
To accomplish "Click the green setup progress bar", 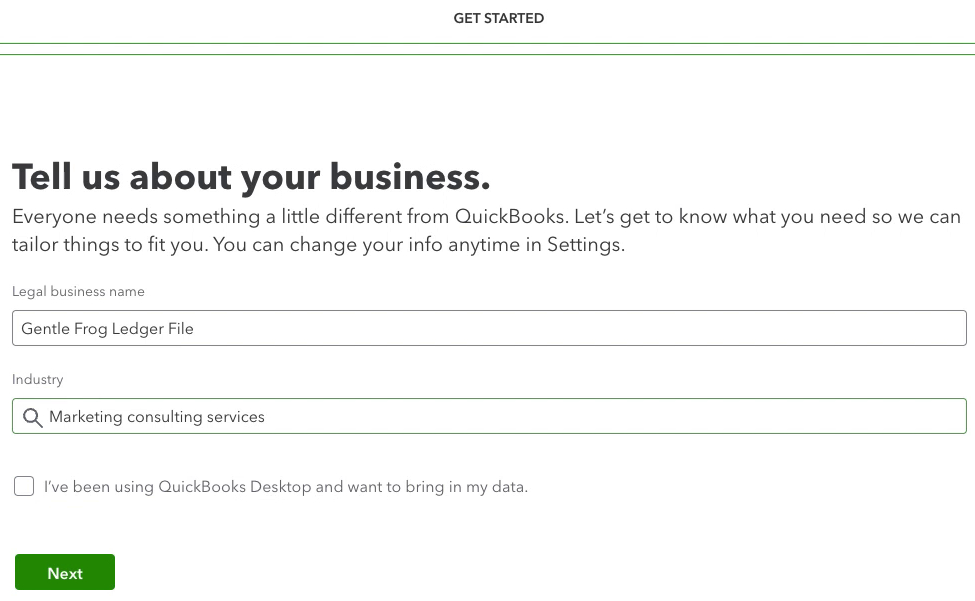I will coord(488,49).
